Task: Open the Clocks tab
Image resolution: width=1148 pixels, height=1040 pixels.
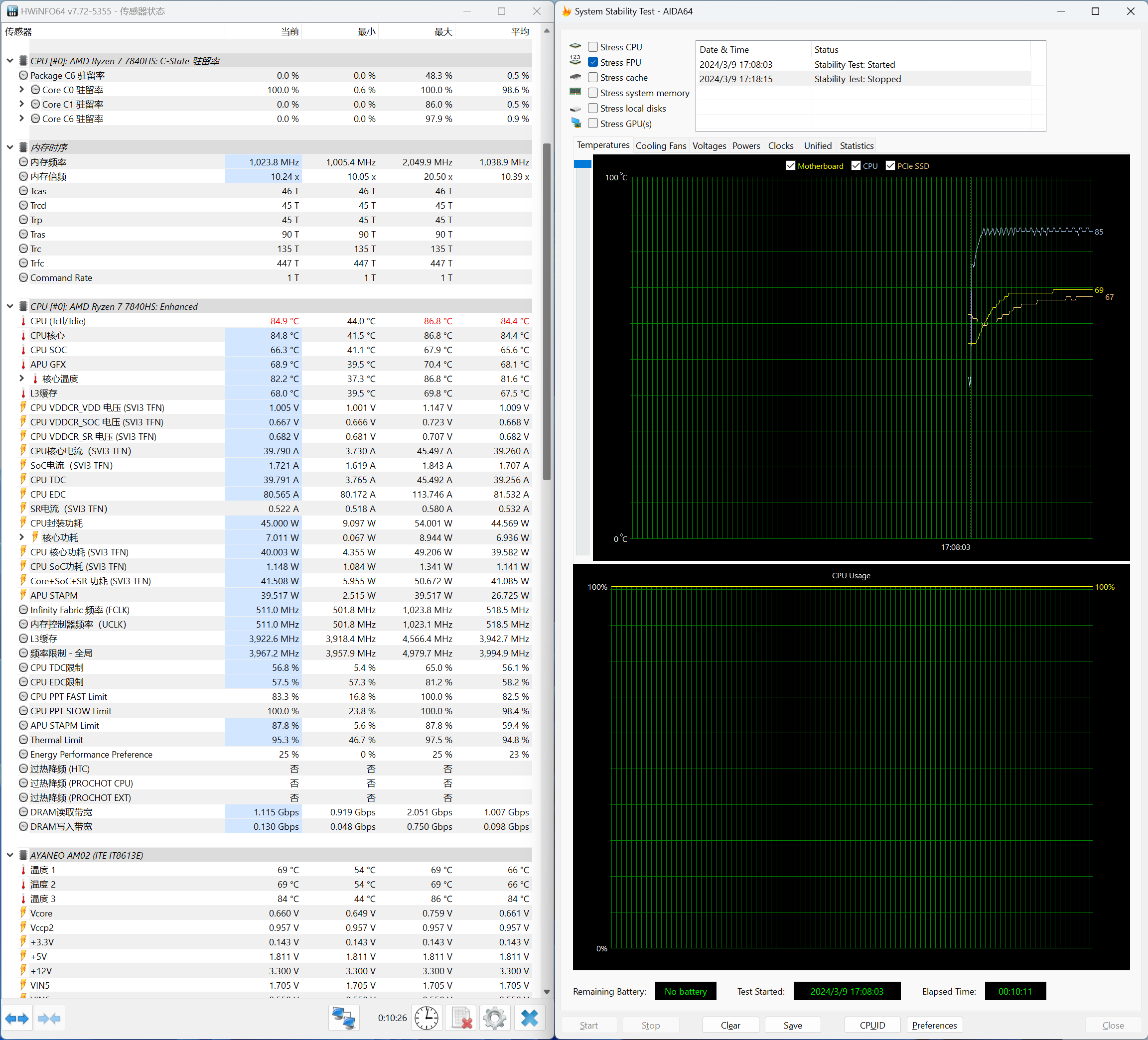Action: (x=781, y=146)
